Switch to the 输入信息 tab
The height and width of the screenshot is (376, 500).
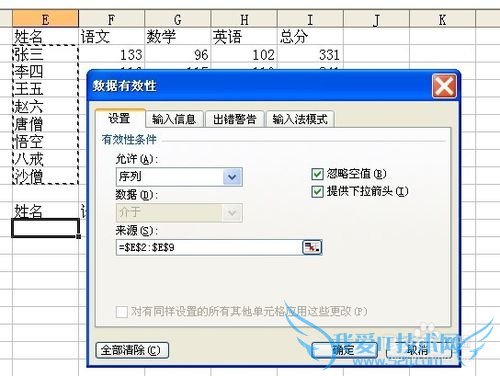[174, 119]
